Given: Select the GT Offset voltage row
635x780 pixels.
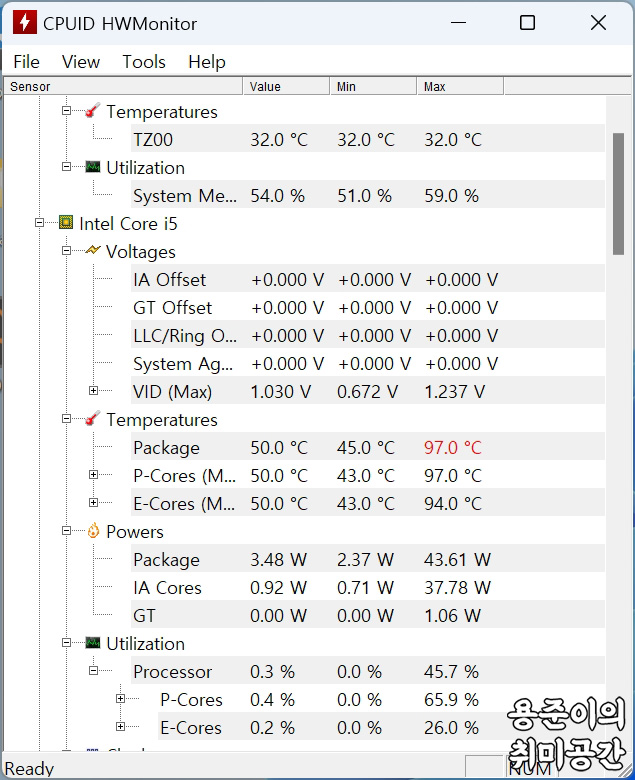Looking at the screenshot, I should tap(368, 307).
